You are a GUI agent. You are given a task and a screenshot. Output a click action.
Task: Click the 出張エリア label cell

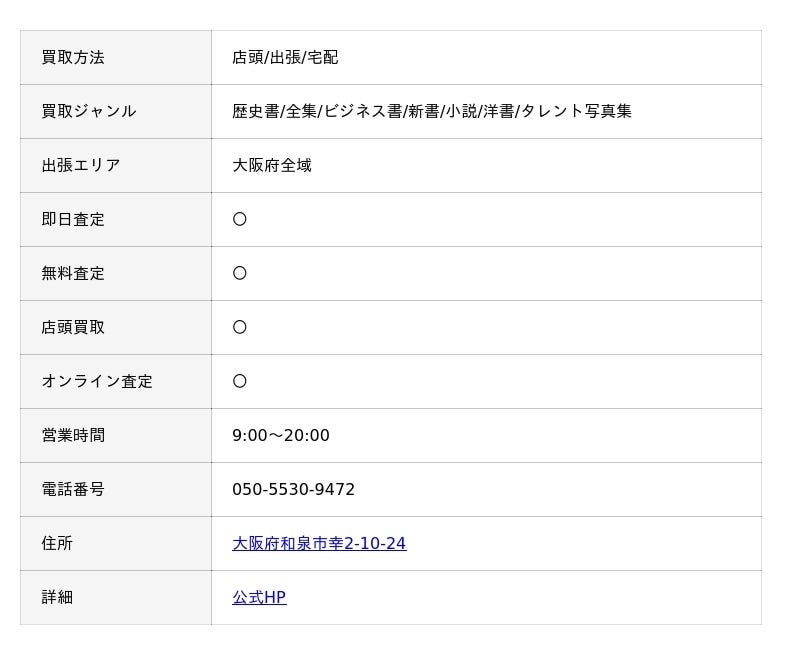point(116,166)
